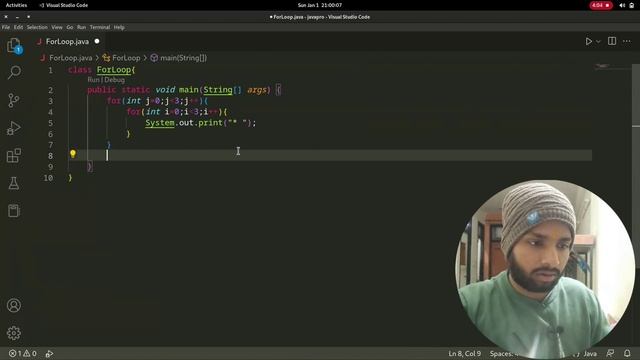This screenshot has width=640, height=360.
Task: Open the errors and warnings indicator
Action: 23,353
